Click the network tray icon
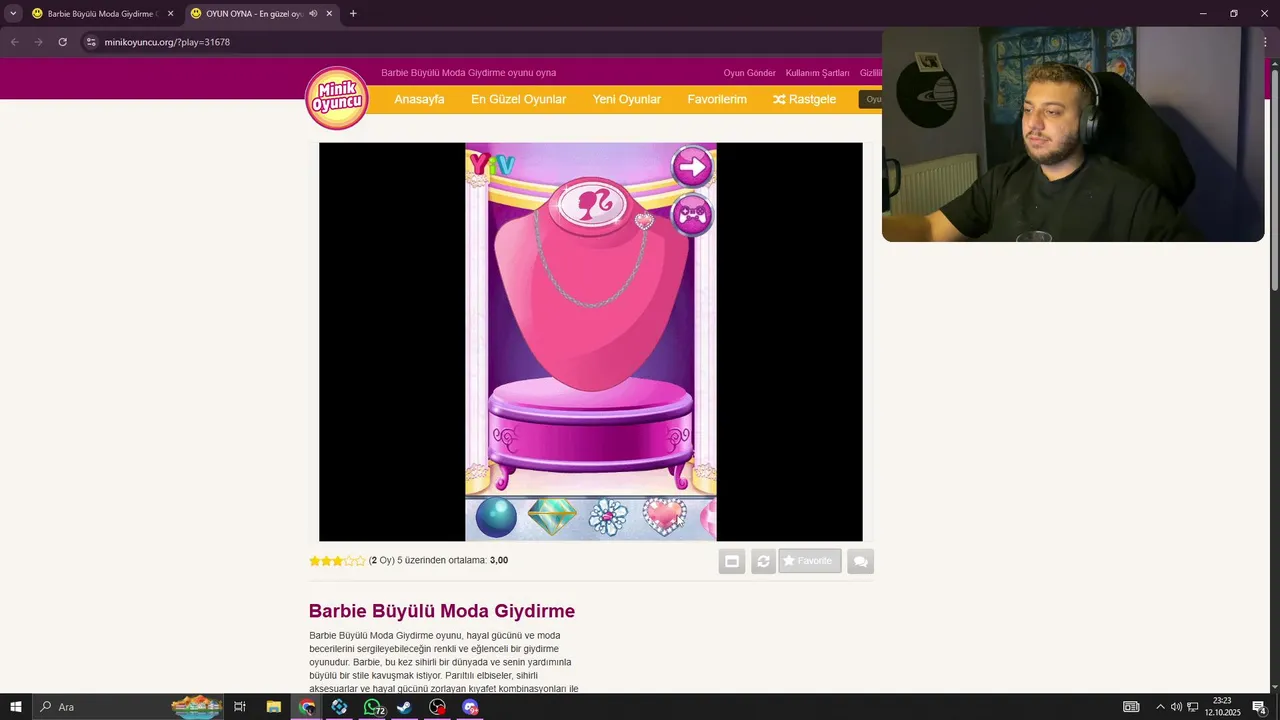The width and height of the screenshot is (1280, 720). point(1193,707)
